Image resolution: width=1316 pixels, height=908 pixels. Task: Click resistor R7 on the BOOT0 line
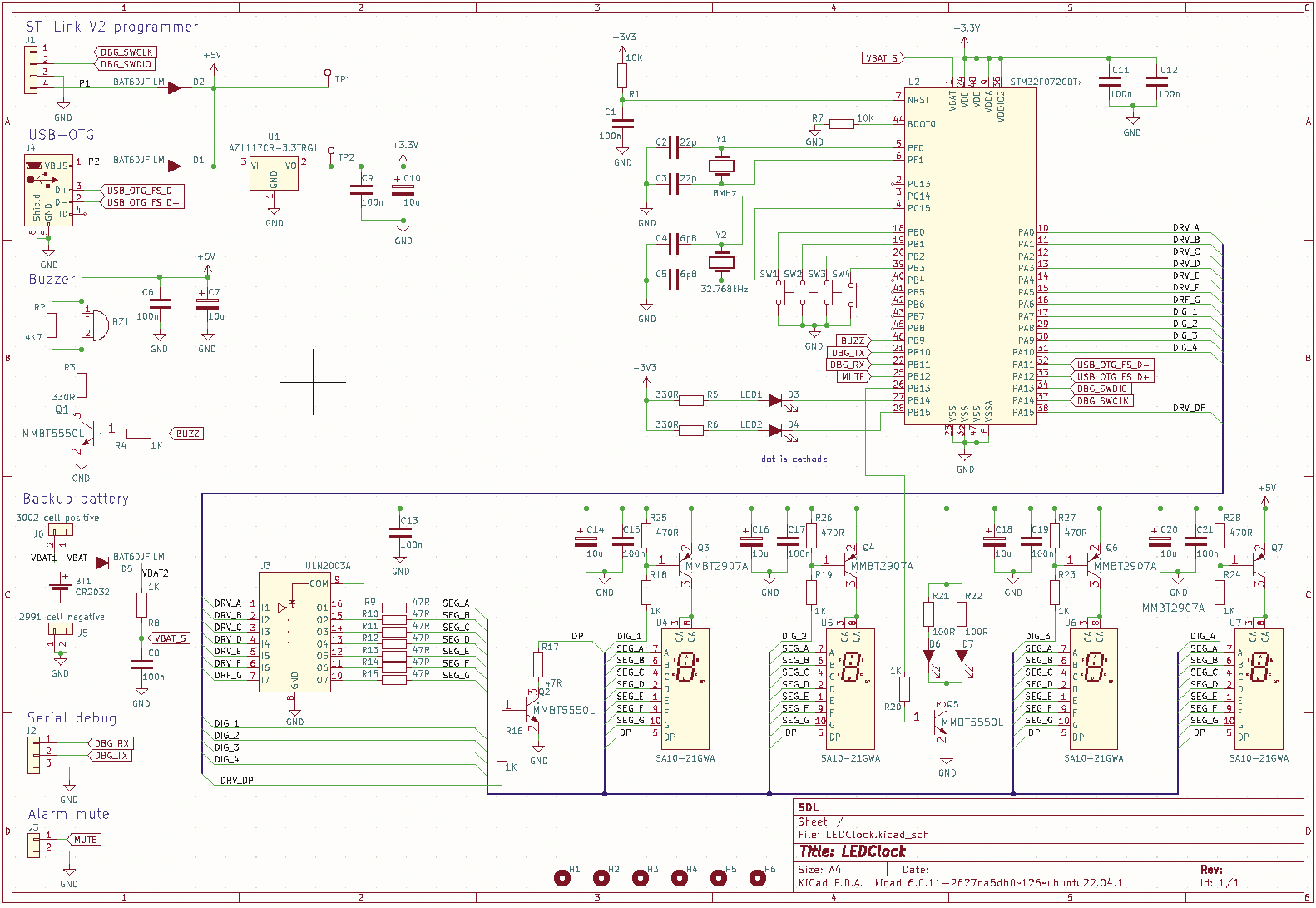tap(842, 124)
